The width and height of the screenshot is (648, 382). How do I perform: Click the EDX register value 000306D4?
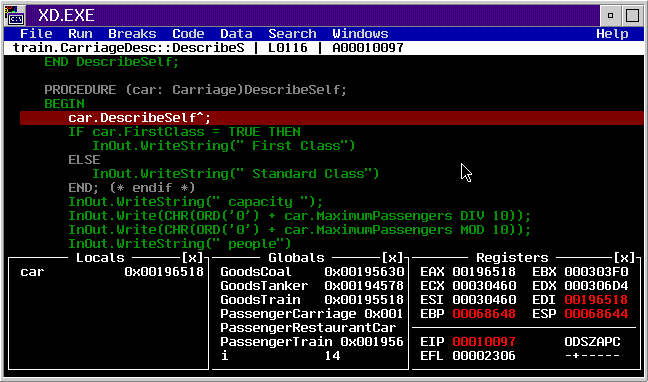[596, 286]
